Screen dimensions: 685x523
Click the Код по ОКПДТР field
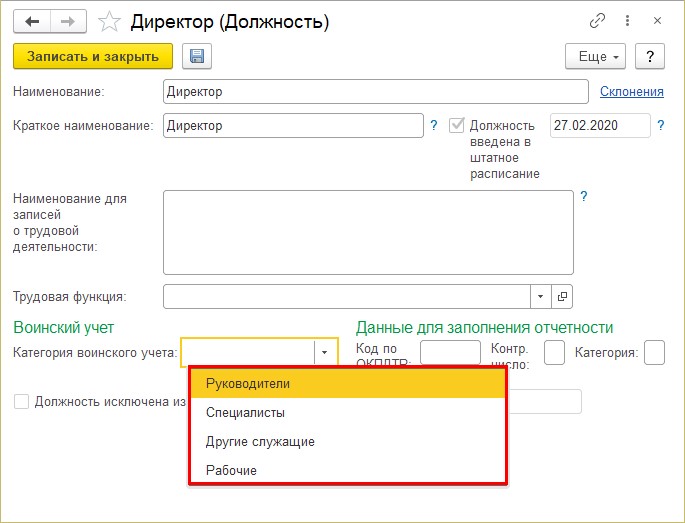tap(450, 353)
